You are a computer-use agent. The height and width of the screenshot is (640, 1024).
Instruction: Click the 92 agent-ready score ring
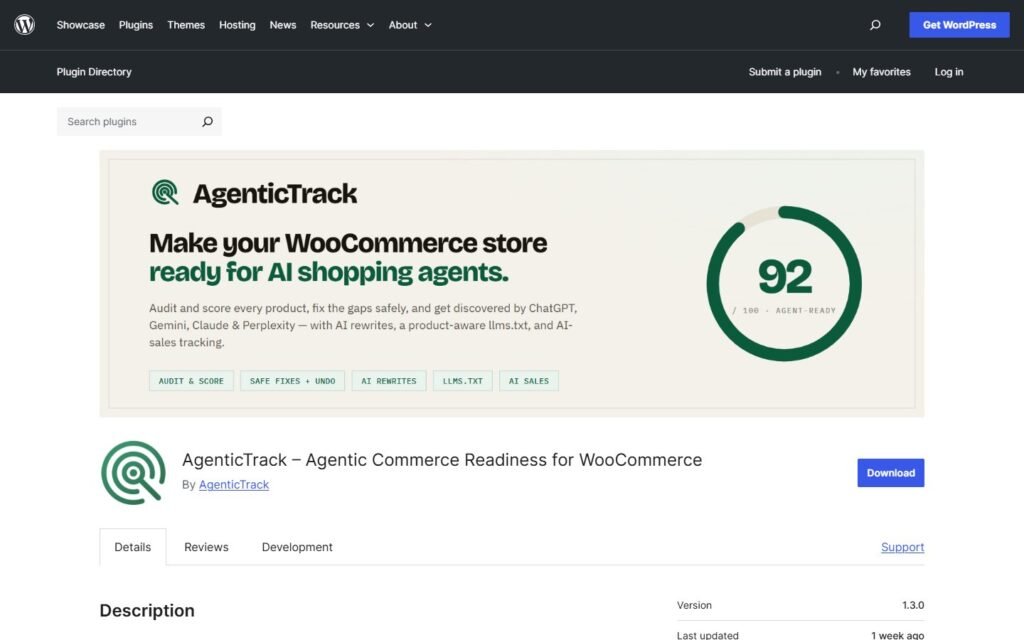pyautogui.click(x=784, y=283)
